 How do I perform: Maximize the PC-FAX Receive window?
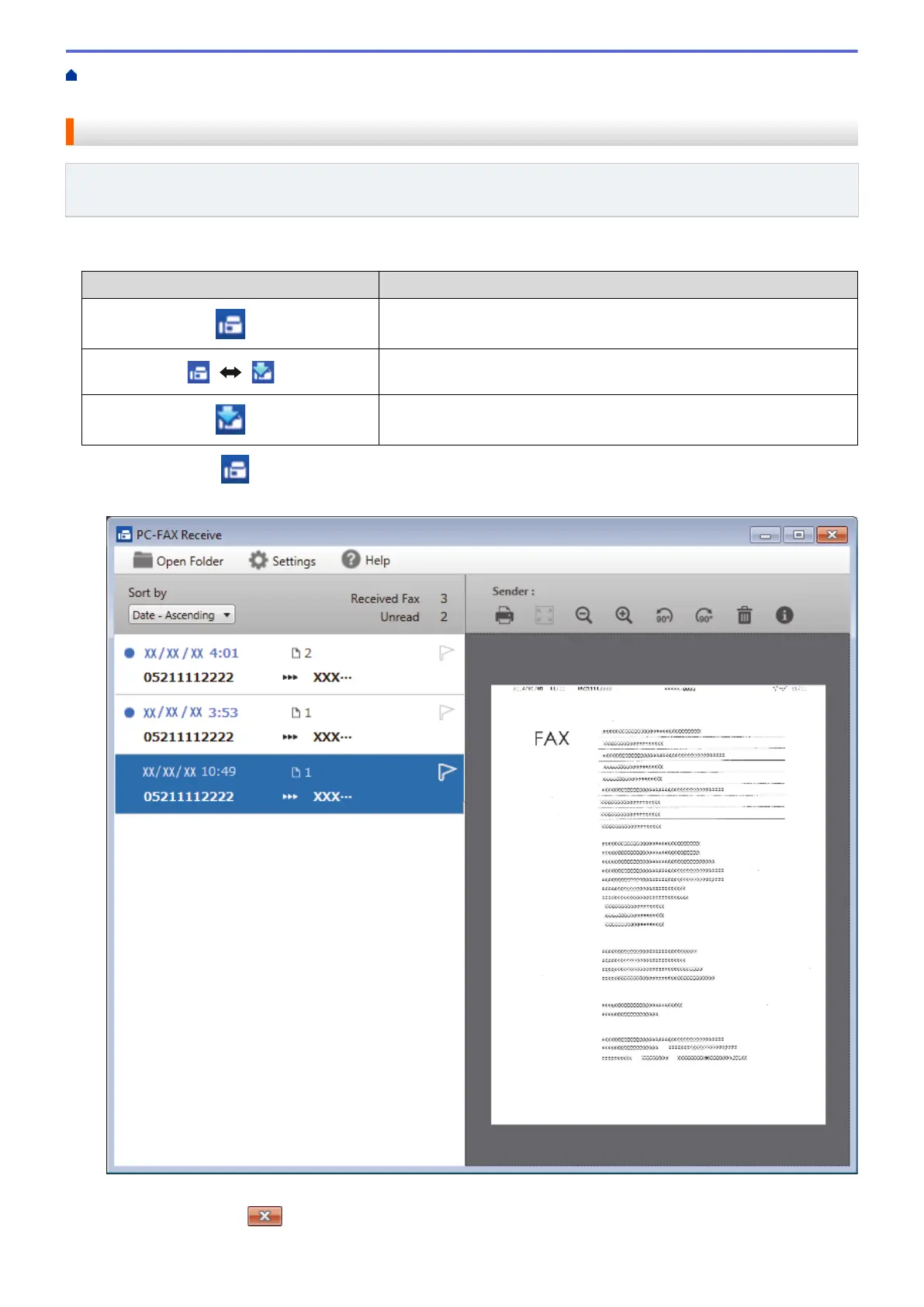click(x=798, y=535)
